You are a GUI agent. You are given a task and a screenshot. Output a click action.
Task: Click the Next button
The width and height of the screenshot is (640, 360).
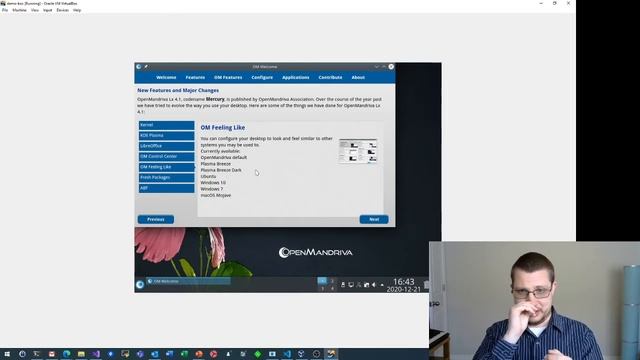click(x=374, y=219)
